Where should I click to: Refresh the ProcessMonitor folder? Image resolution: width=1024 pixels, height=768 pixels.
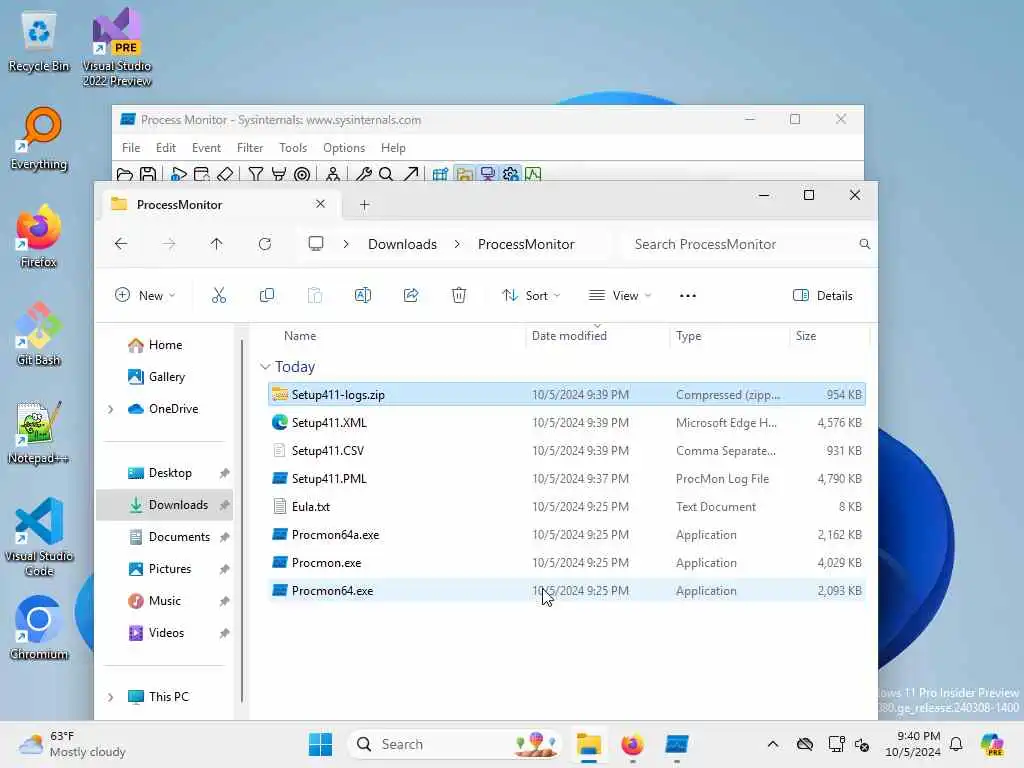[x=264, y=244]
